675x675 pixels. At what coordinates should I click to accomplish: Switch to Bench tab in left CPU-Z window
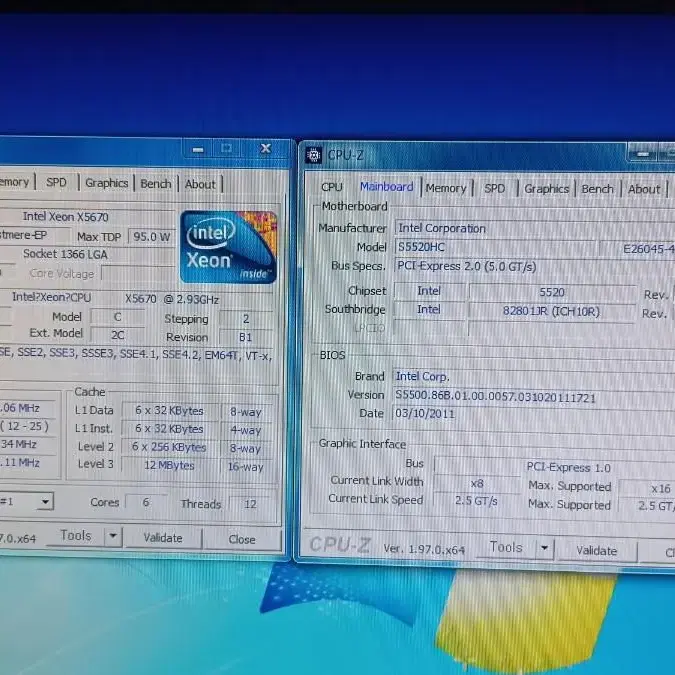click(155, 184)
